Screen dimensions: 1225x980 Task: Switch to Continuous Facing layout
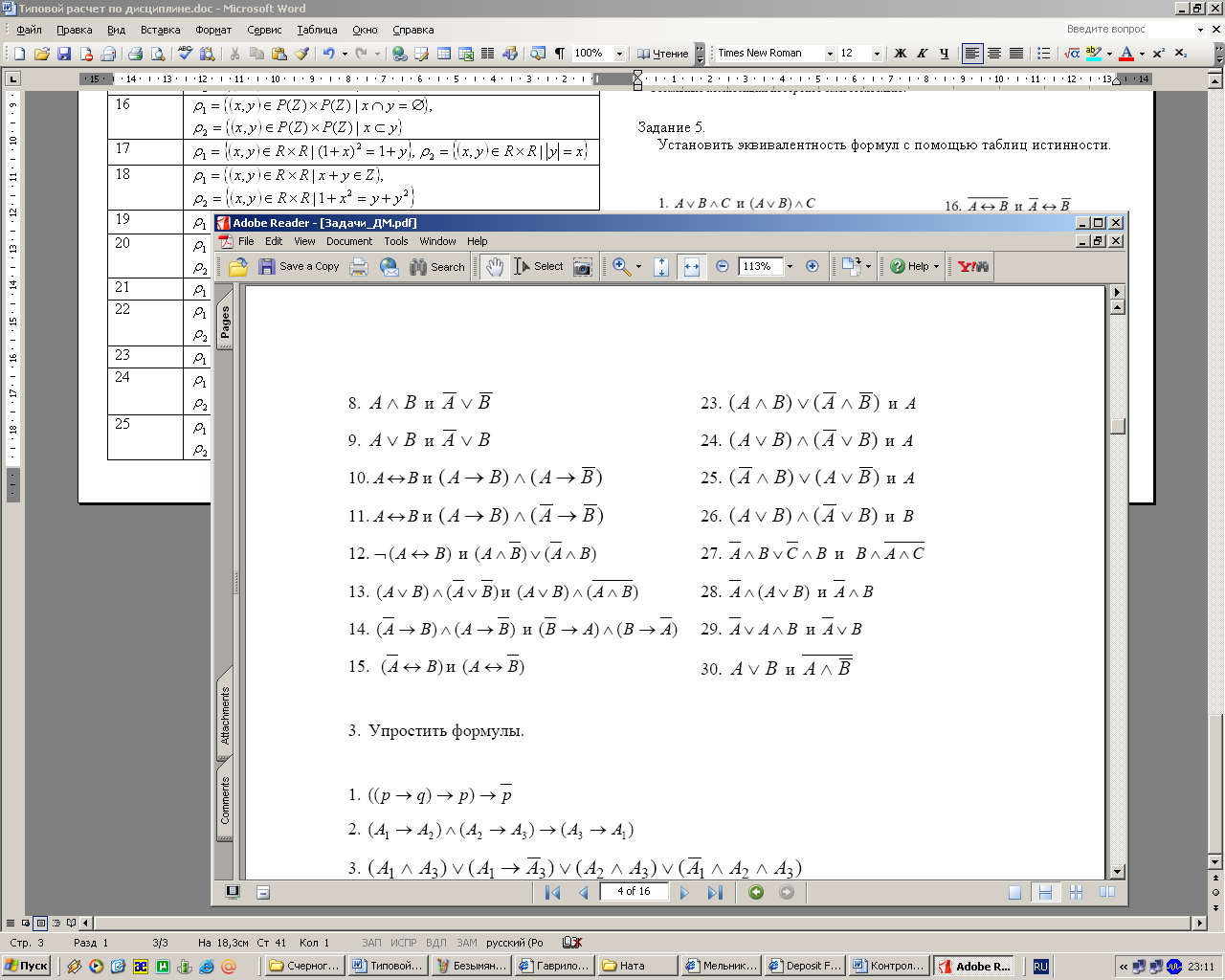tap(1077, 892)
